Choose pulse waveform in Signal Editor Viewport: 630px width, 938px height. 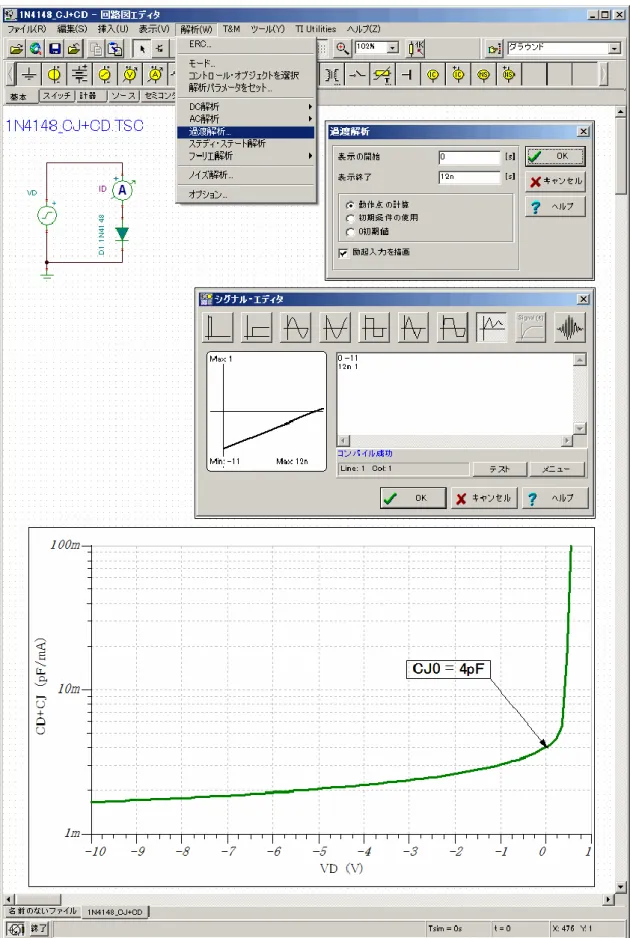[218, 327]
